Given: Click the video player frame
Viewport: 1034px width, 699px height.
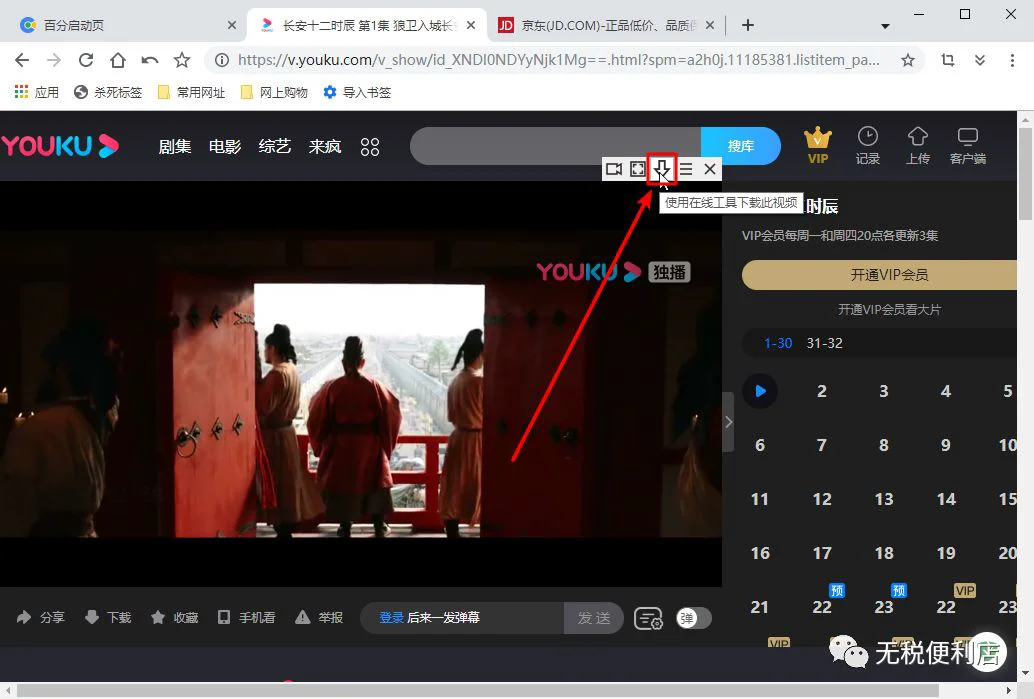Looking at the screenshot, I should [361, 384].
